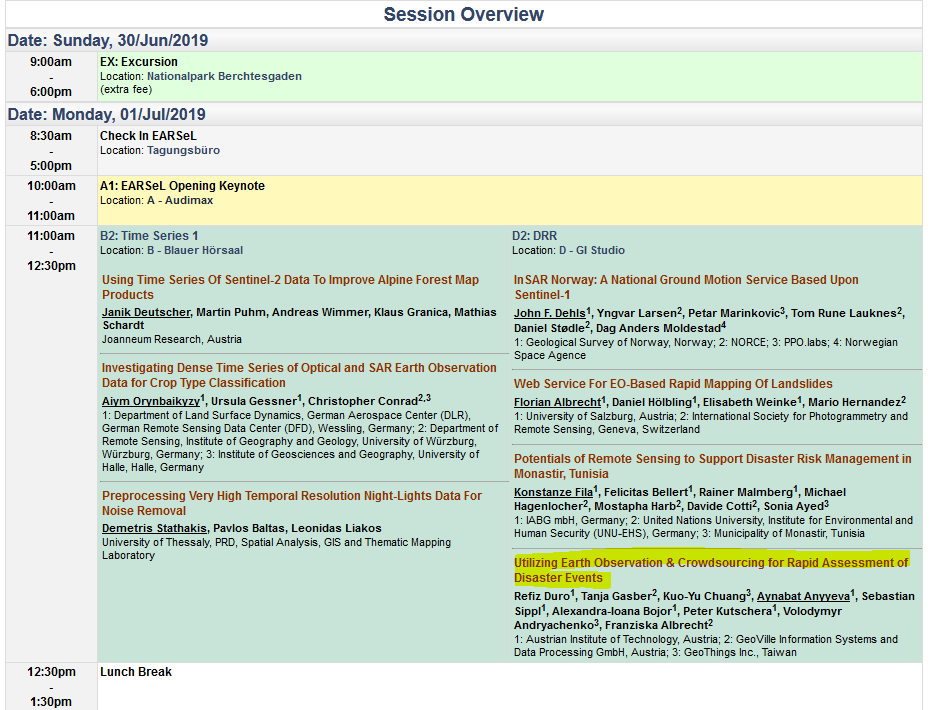Click the (extra fee) note

tap(126, 90)
